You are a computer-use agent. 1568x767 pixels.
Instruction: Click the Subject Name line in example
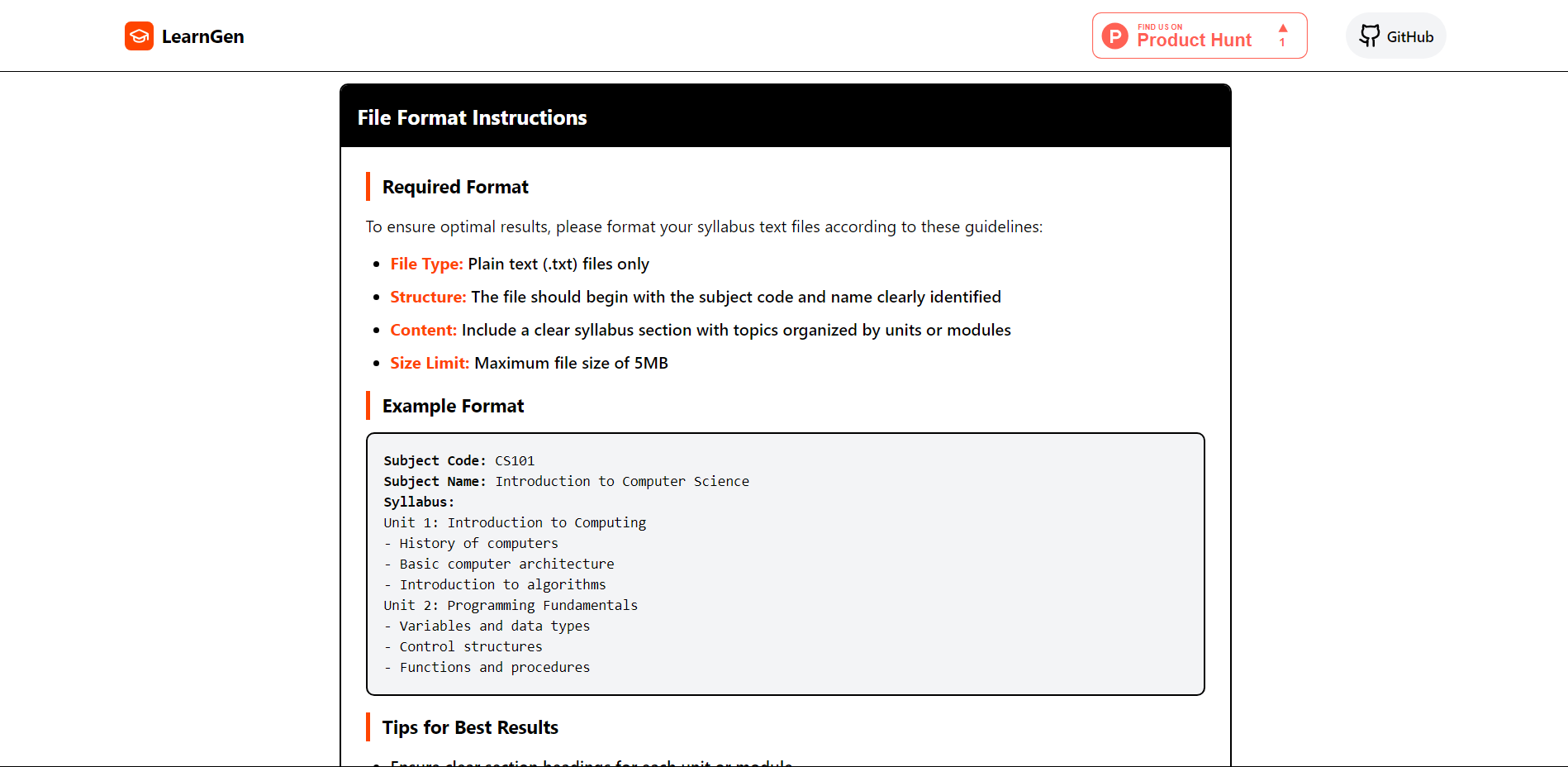(x=567, y=481)
